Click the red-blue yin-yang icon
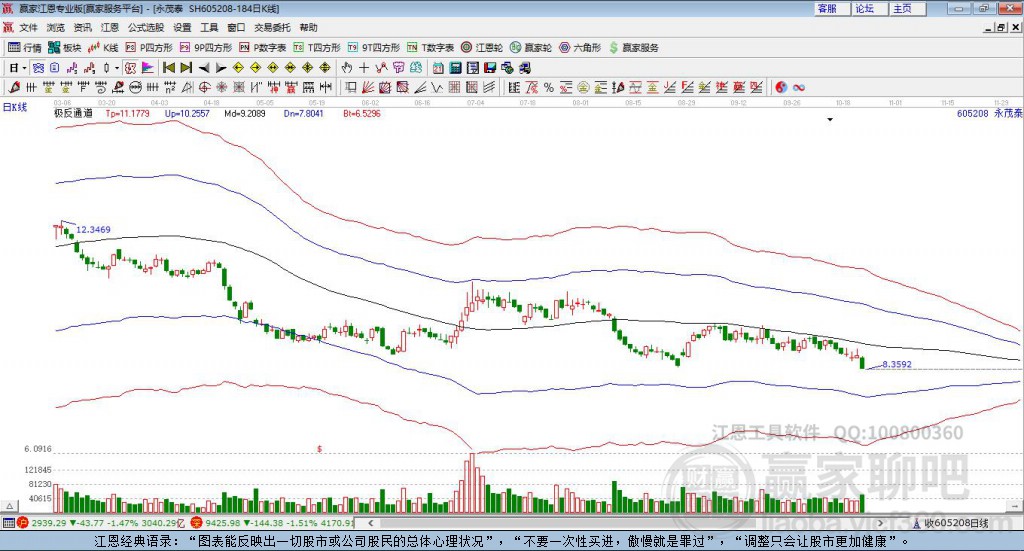The width and height of the screenshot is (1024, 551). [x=781, y=87]
